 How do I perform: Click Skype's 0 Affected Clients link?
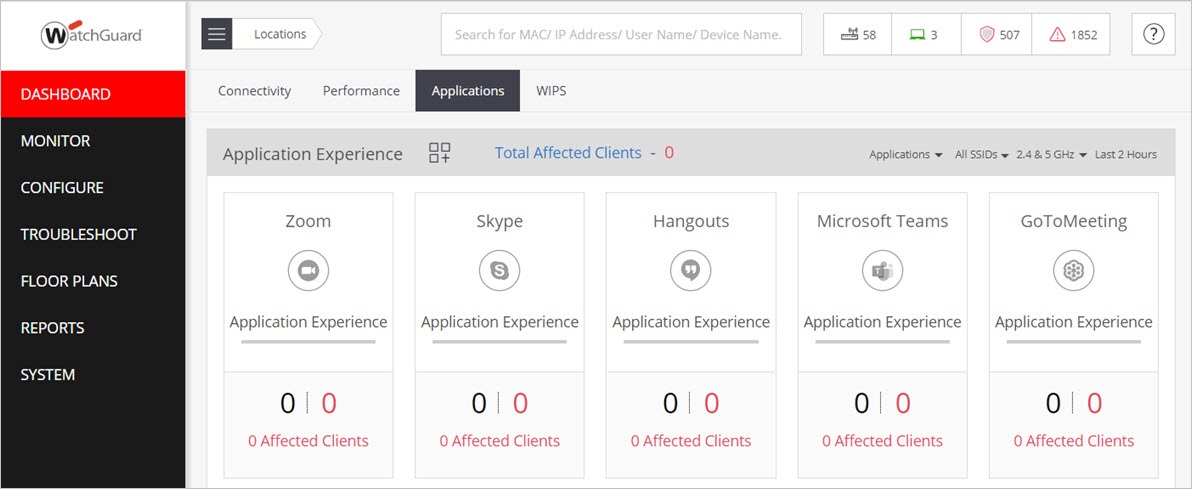point(499,441)
